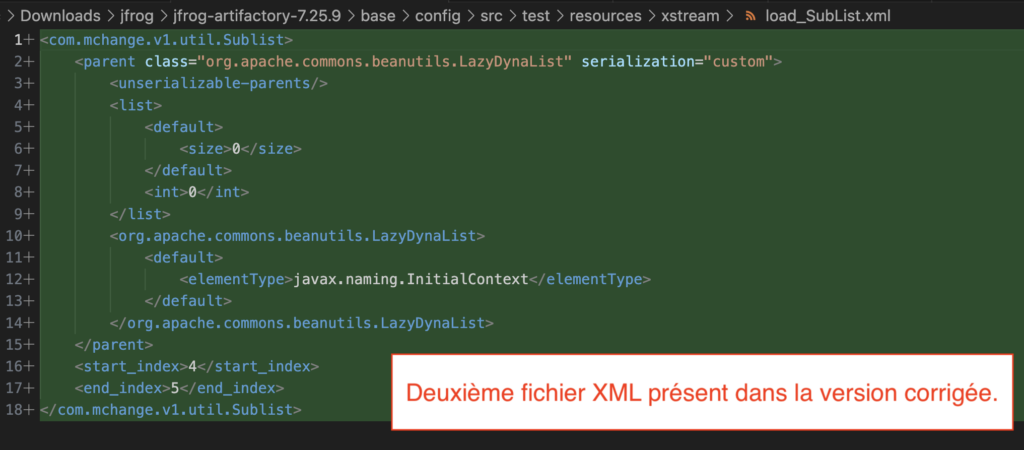Open the resources breadcrumb segment
This screenshot has width=1024, height=450.
[605, 16]
